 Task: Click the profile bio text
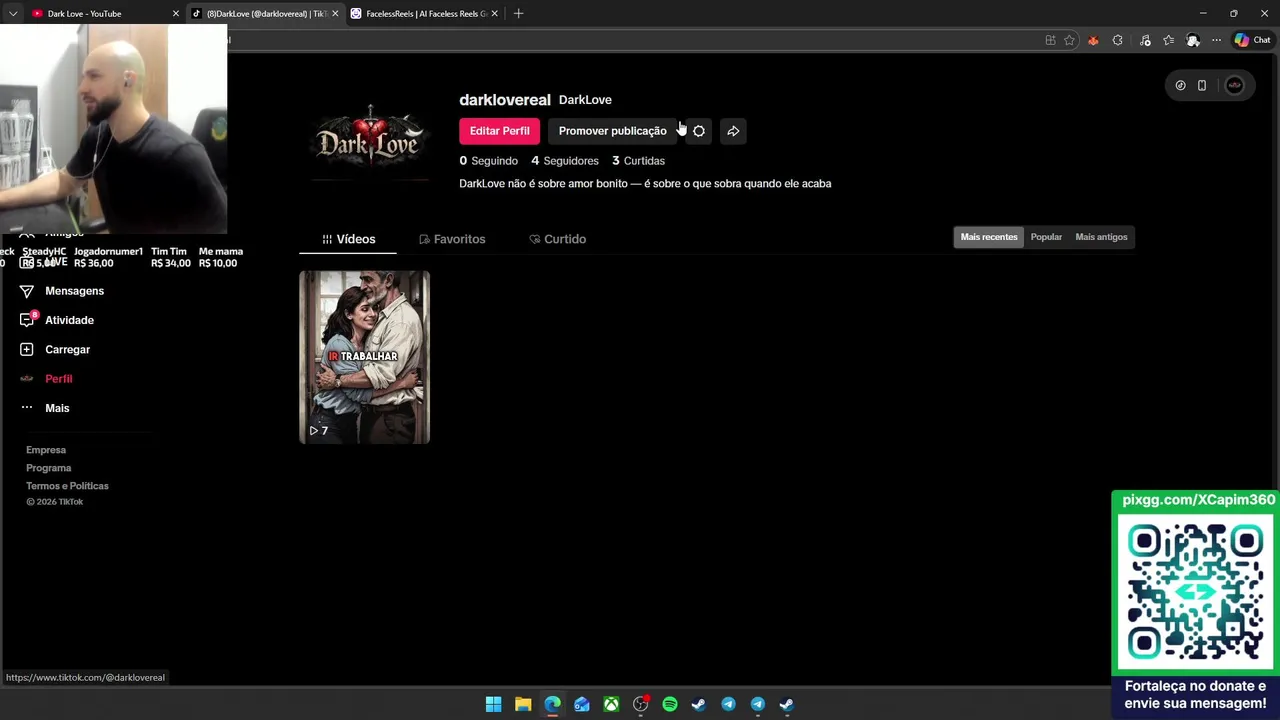[645, 184]
